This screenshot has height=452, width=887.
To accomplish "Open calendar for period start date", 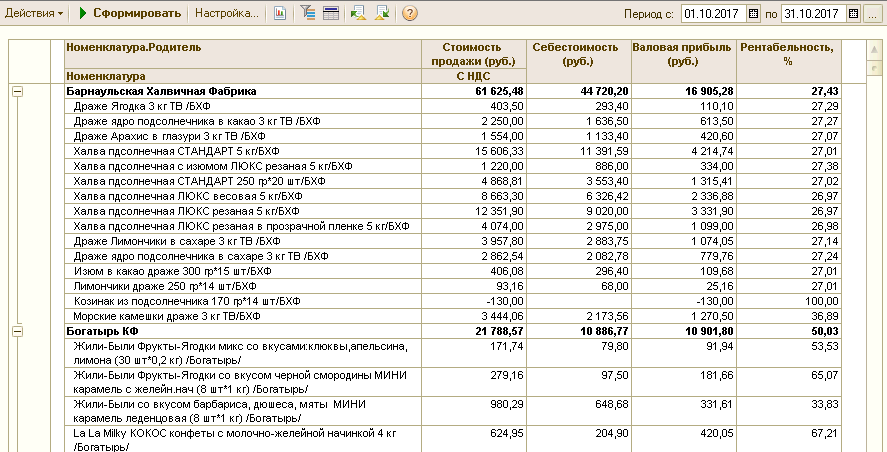I will click(752, 14).
